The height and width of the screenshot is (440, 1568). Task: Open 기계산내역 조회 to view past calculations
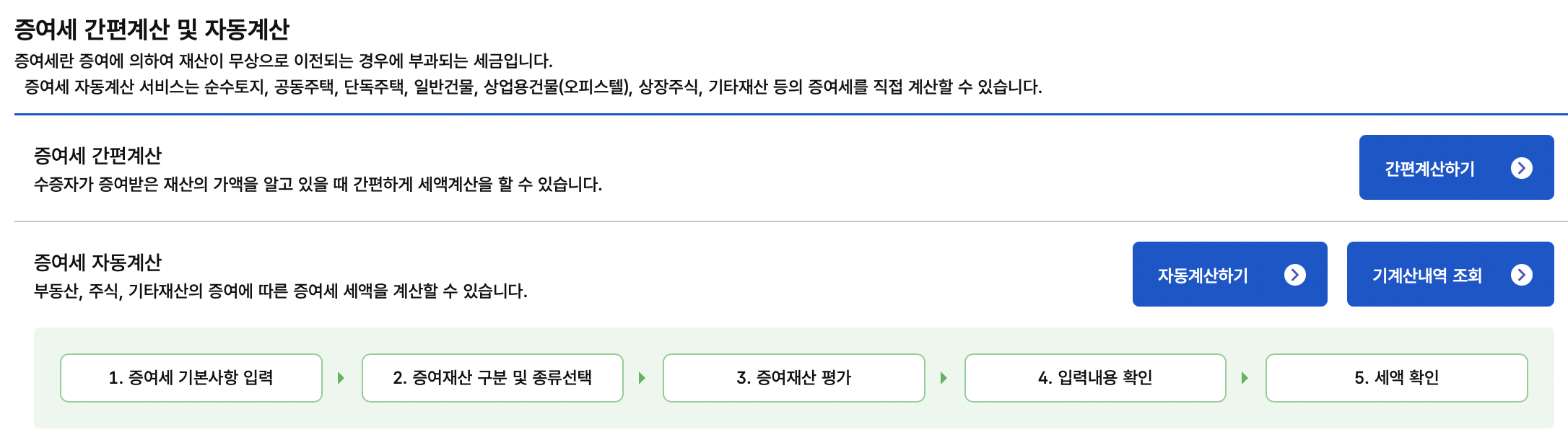[1450, 274]
